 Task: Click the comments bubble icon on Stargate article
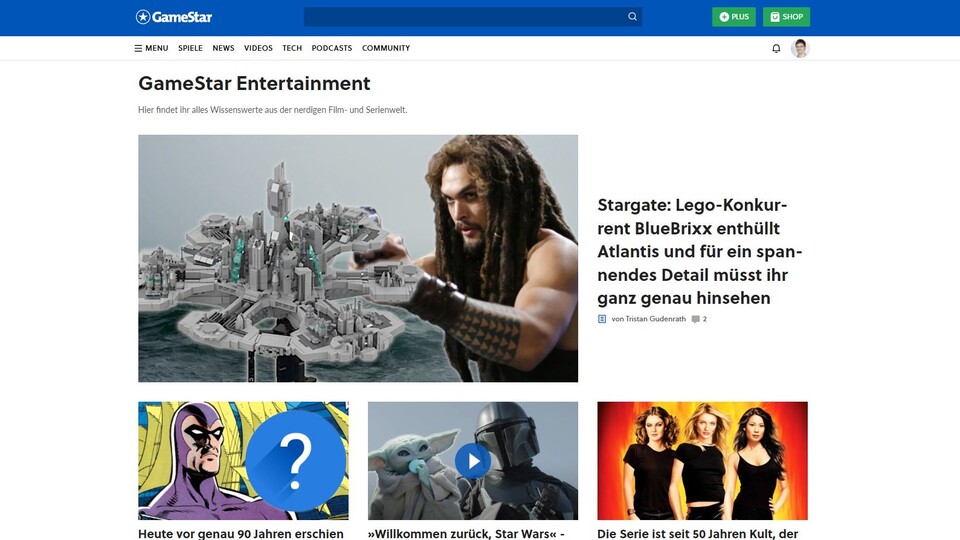tap(696, 319)
